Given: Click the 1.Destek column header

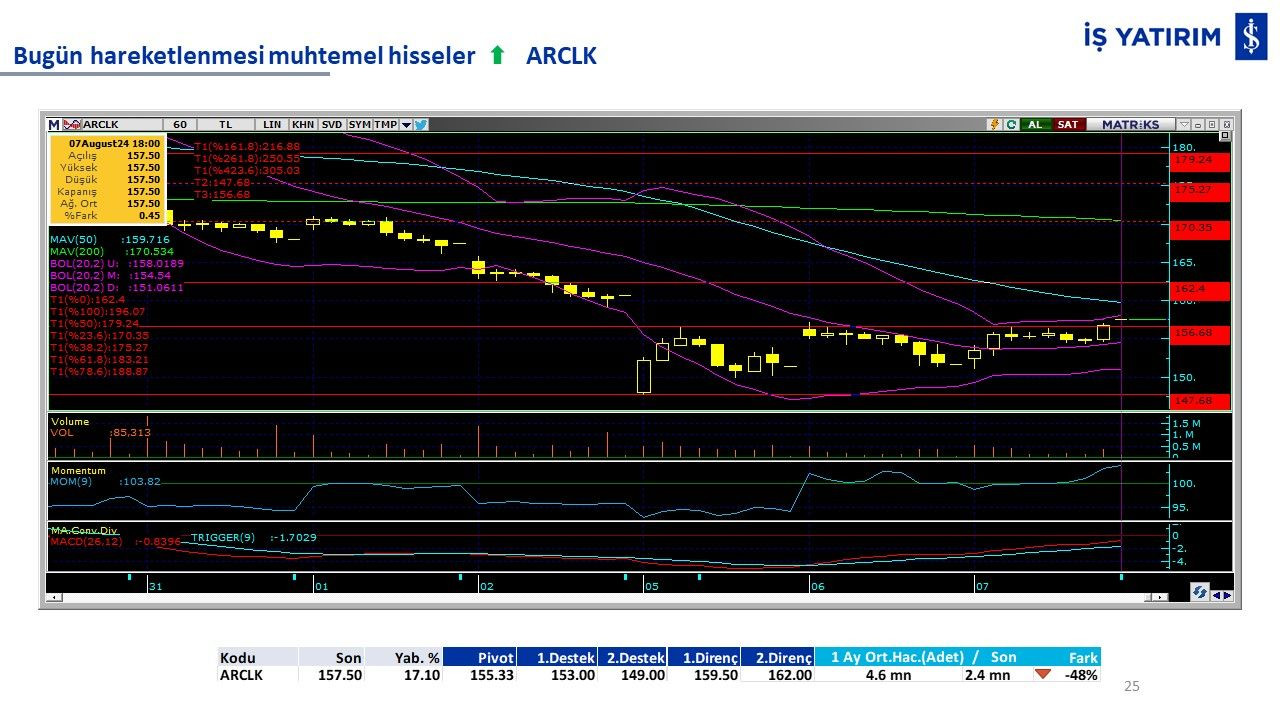Looking at the screenshot, I should [x=557, y=657].
